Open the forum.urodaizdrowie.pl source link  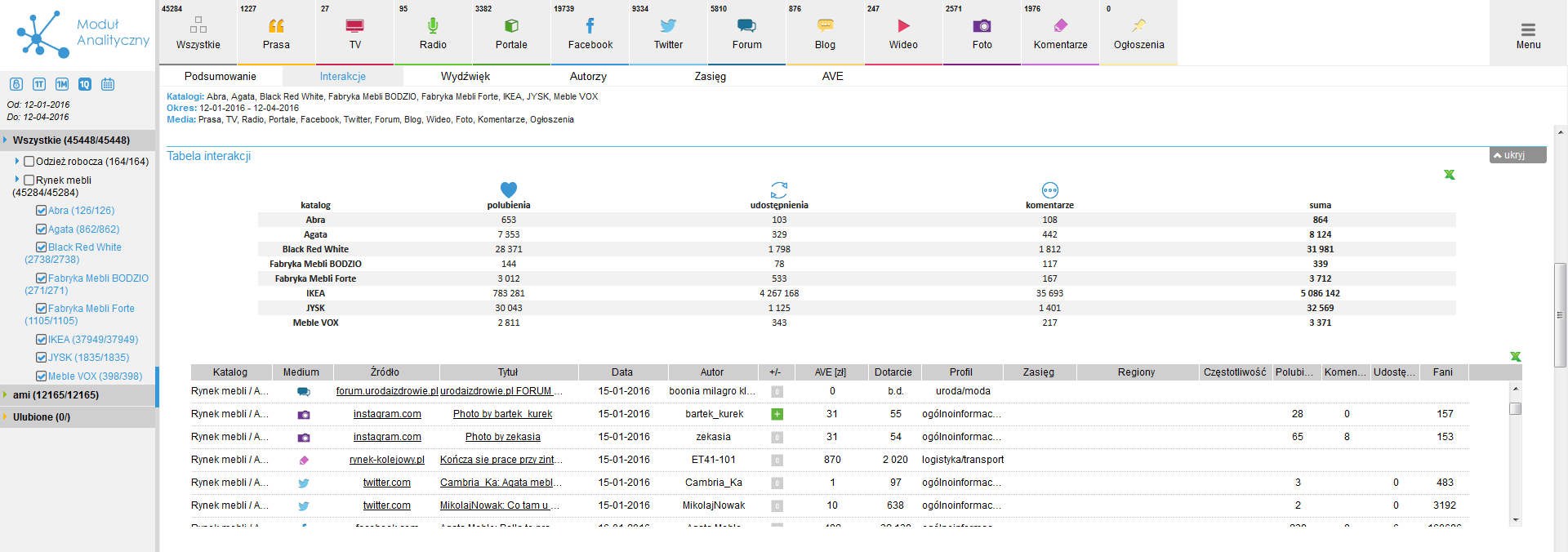[x=387, y=391]
